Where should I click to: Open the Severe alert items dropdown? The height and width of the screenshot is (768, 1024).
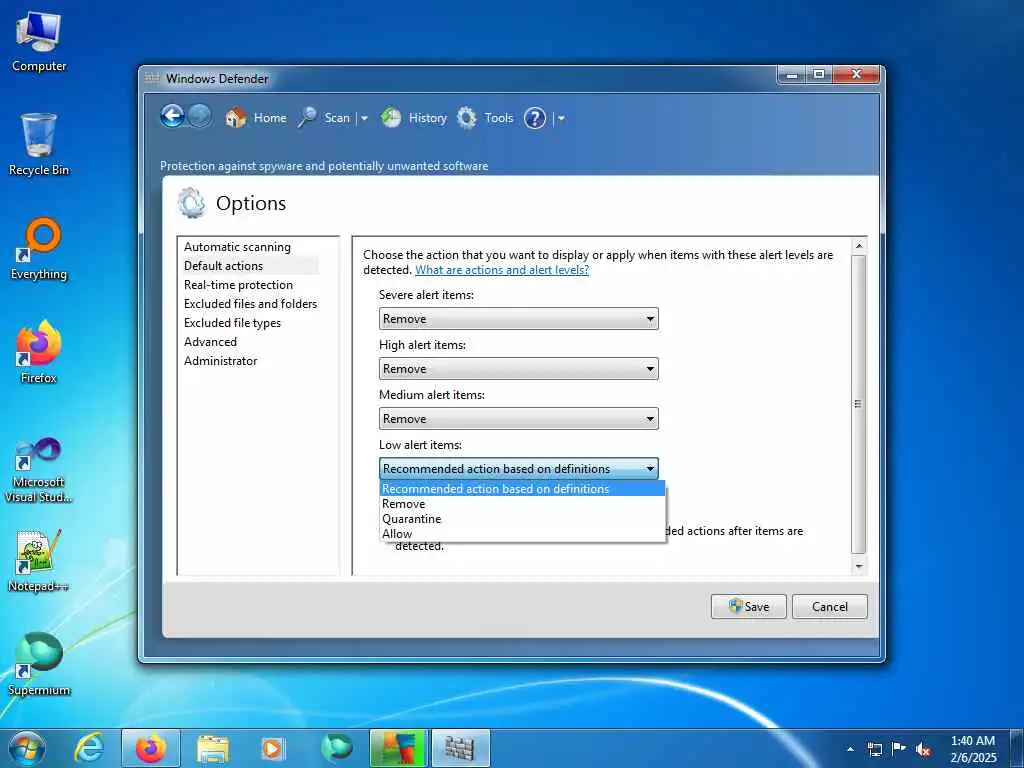(519, 319)
